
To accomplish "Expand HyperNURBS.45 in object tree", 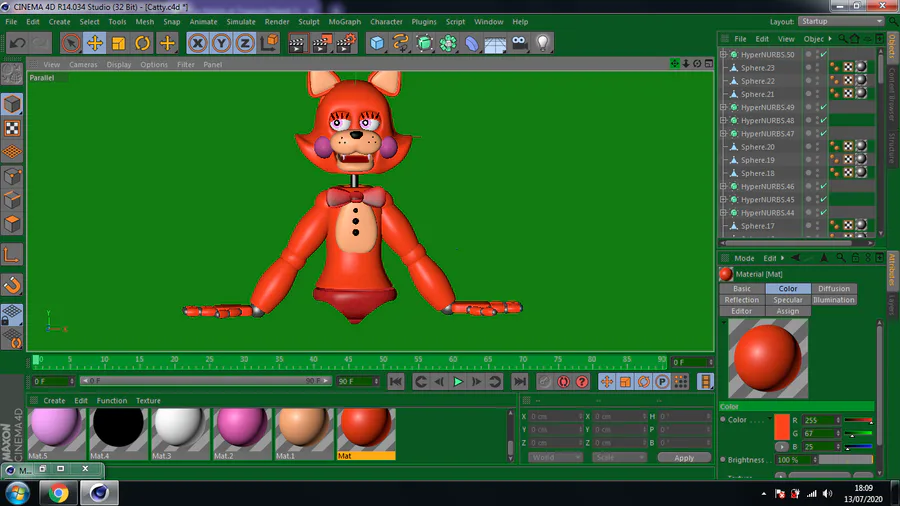I will coord(724,200).
